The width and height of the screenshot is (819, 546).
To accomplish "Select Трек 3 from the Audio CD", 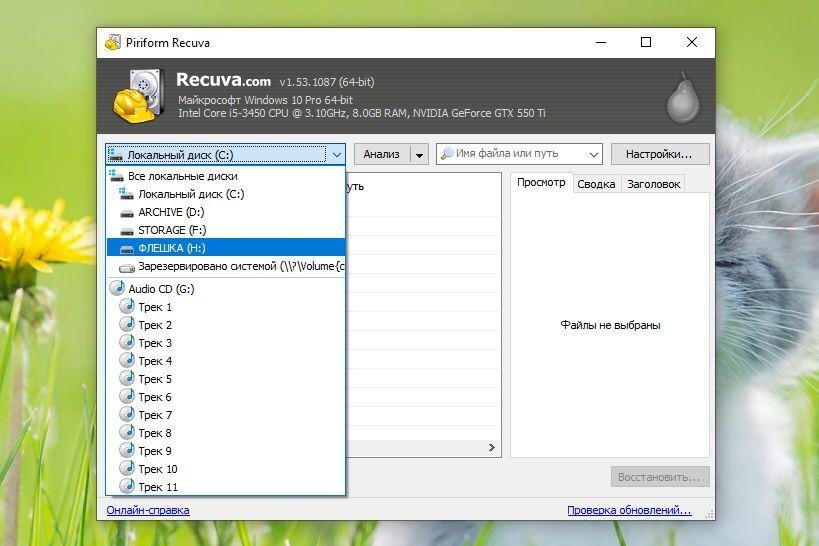I will 225,343.
